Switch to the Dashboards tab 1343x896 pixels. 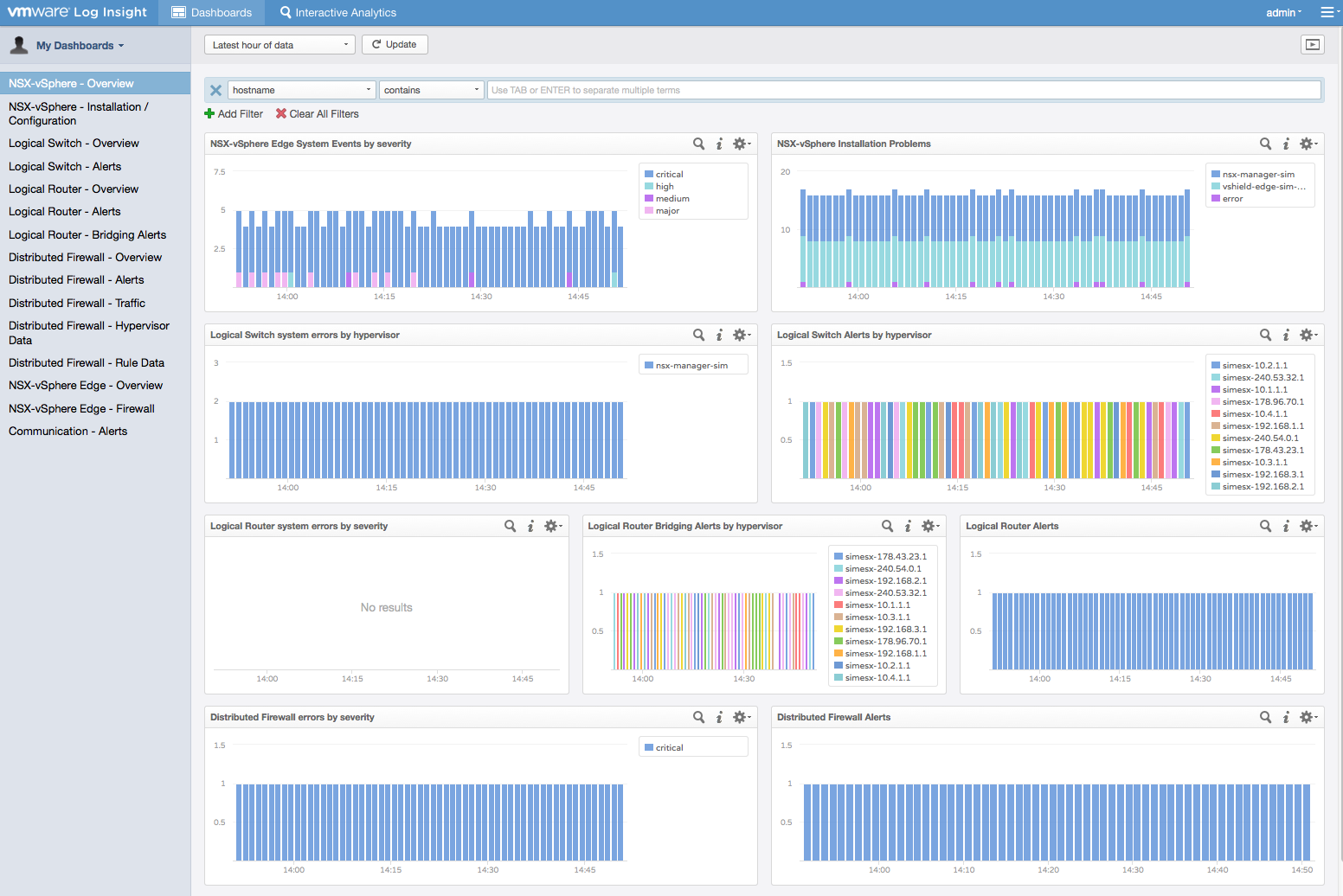pos(212,12)
